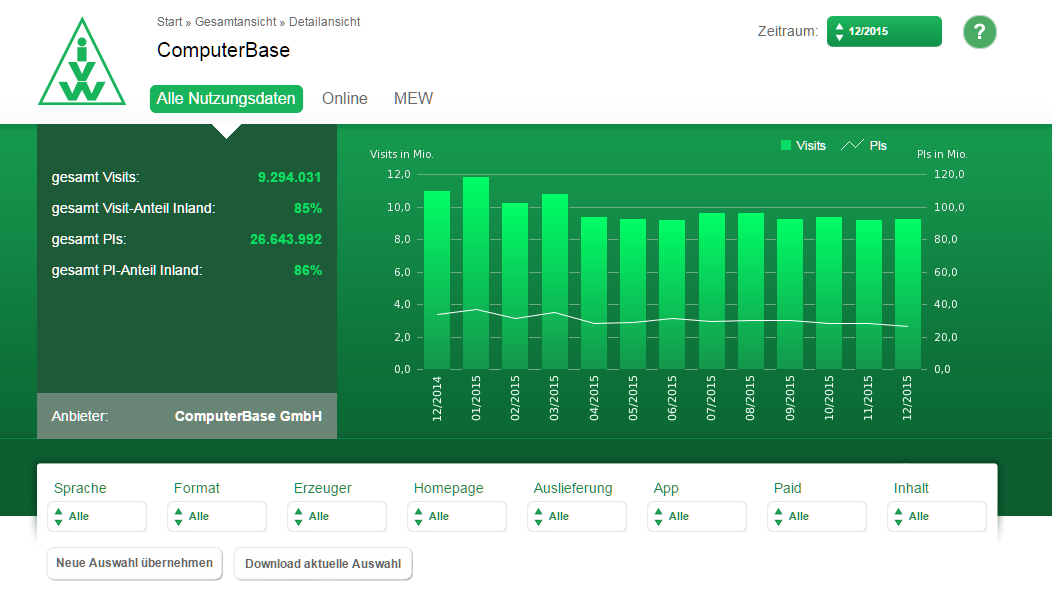Open the Homepage dropdown

[457, 516]
